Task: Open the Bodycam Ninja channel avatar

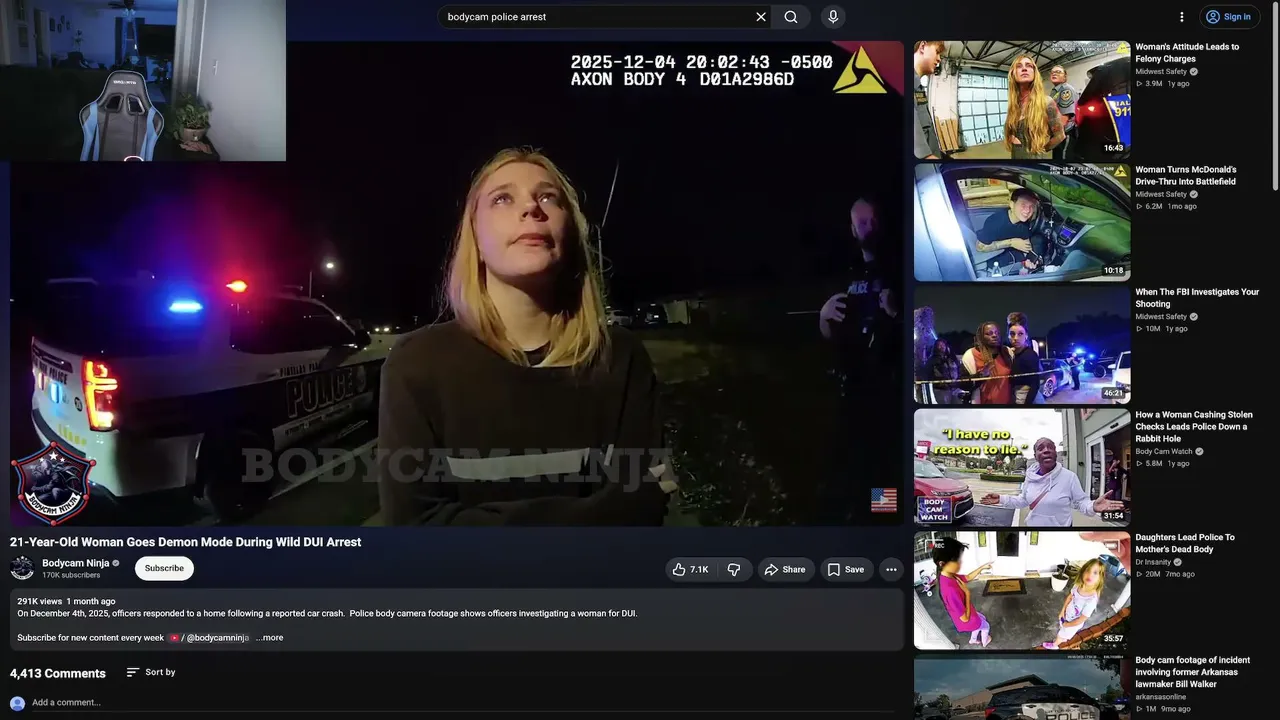Action: (x=22, y=568)
